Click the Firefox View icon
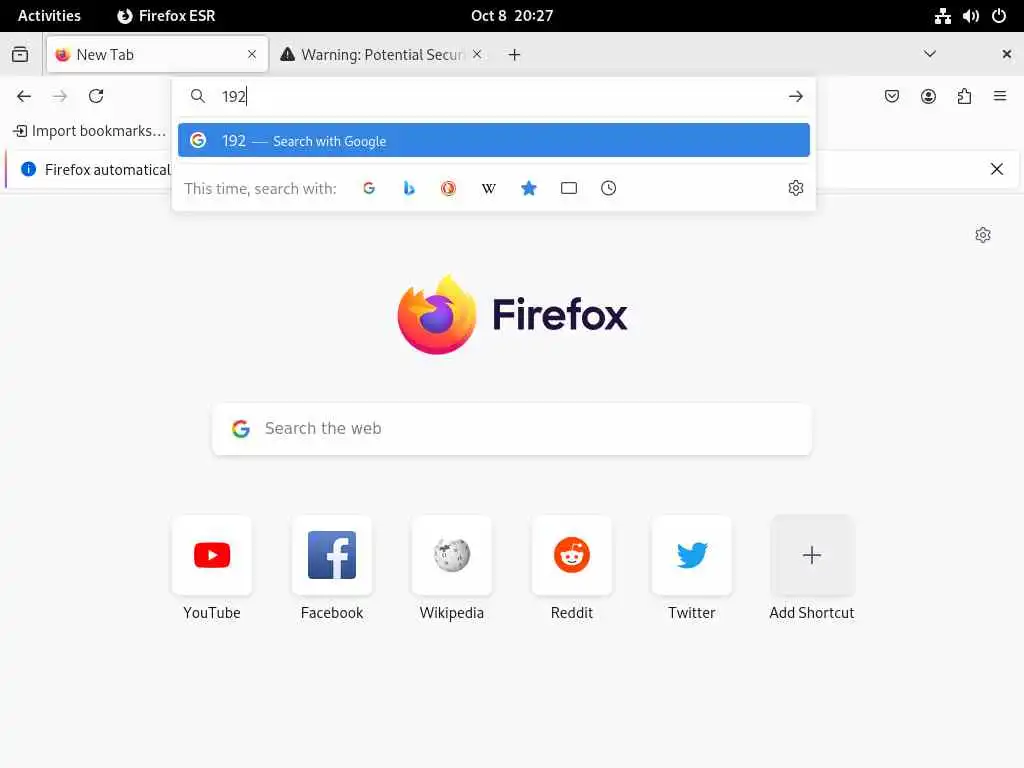 click(x=20, y=55)
